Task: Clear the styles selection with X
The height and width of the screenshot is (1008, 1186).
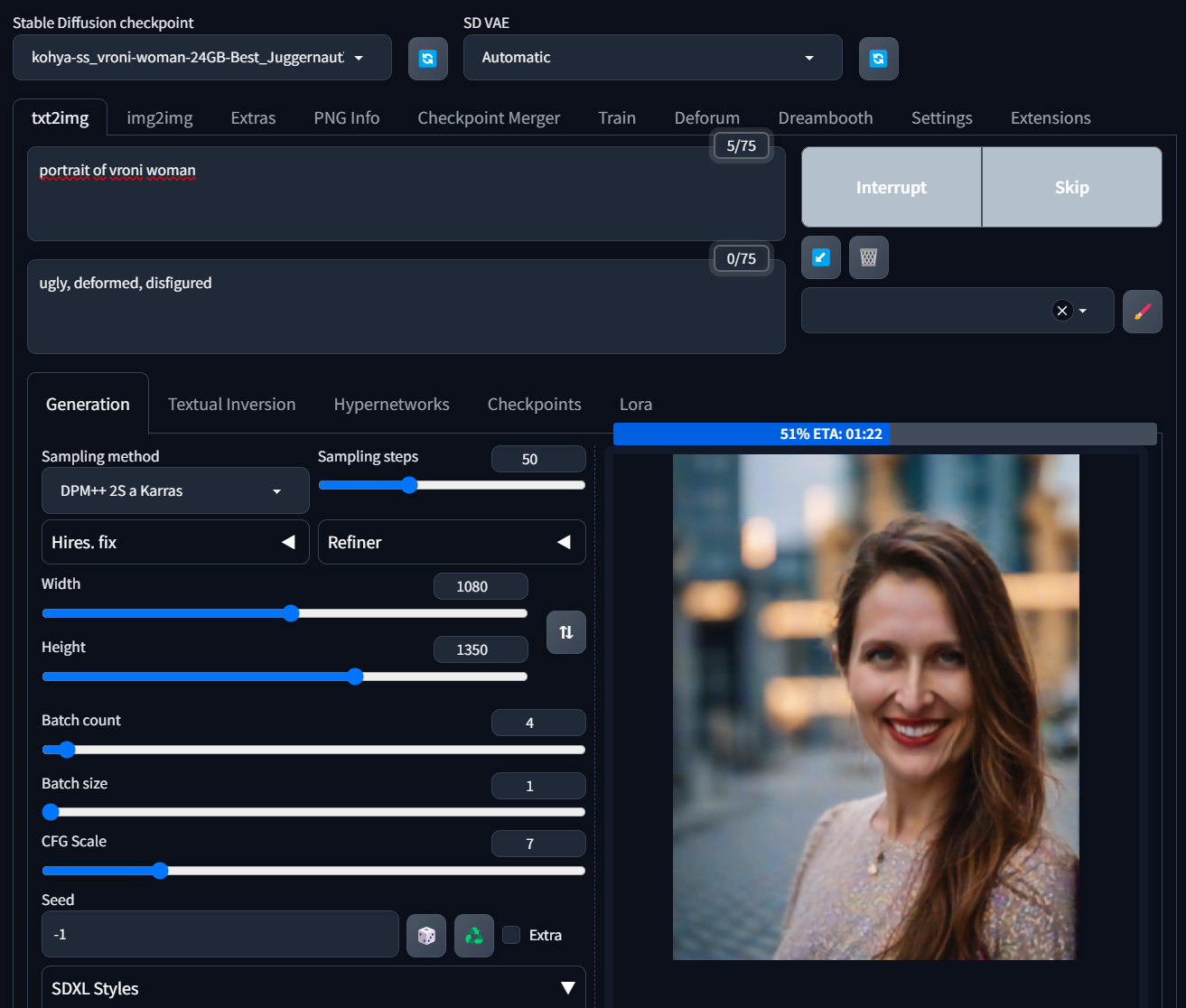Action: [x=1062, y=311]
